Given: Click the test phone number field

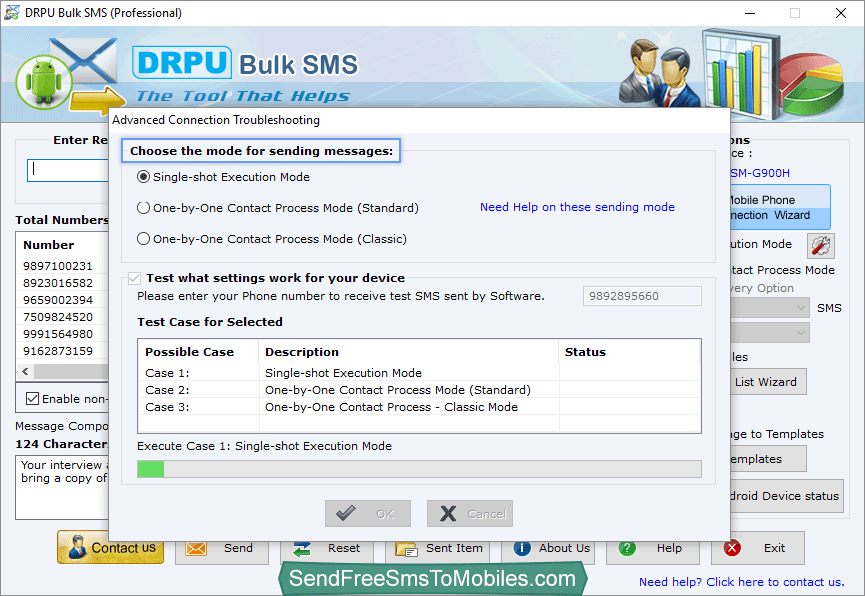Looking at the screenshot, I should point(642,296).
